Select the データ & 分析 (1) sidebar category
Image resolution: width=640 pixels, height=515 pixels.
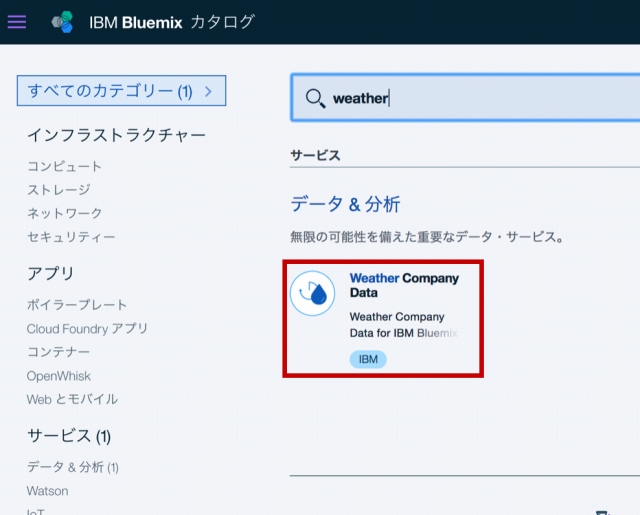pyautogui.click(x=73, y=467)
